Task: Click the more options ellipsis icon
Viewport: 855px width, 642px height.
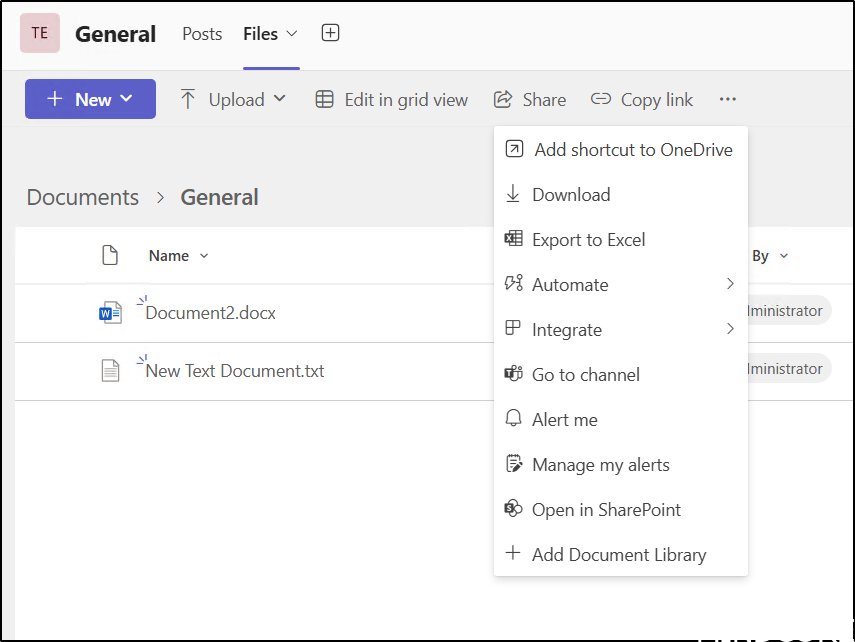Action: pos(727,99)
